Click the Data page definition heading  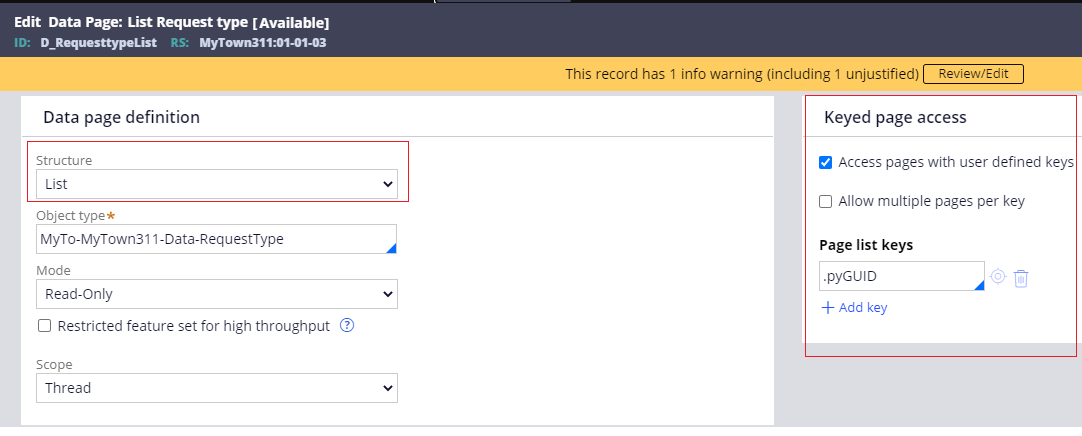(121, 117)
